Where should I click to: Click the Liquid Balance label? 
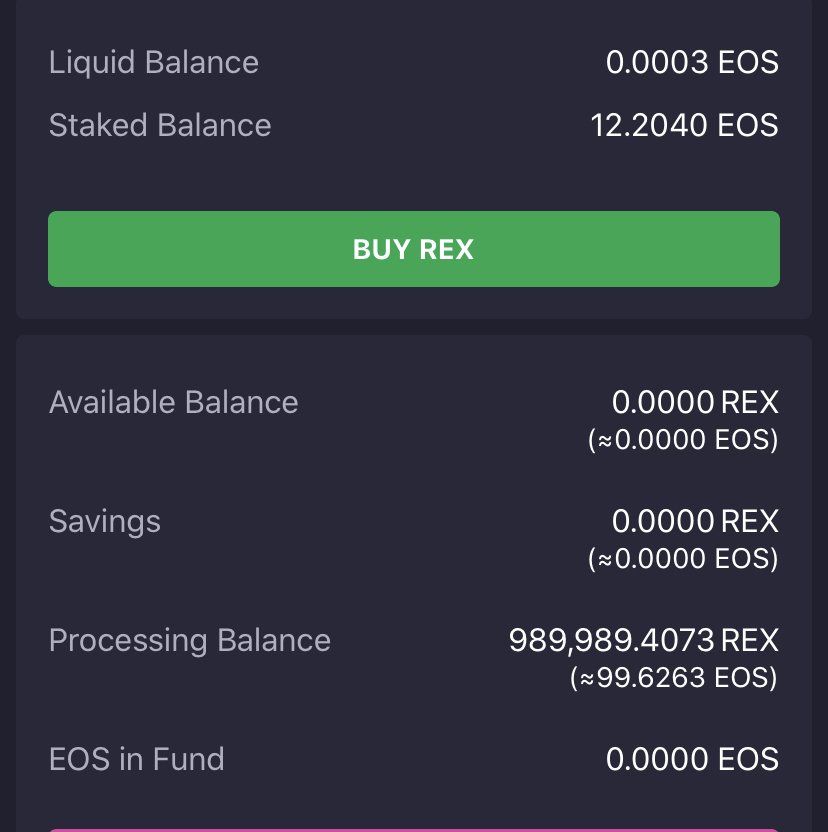pos(154,62)
